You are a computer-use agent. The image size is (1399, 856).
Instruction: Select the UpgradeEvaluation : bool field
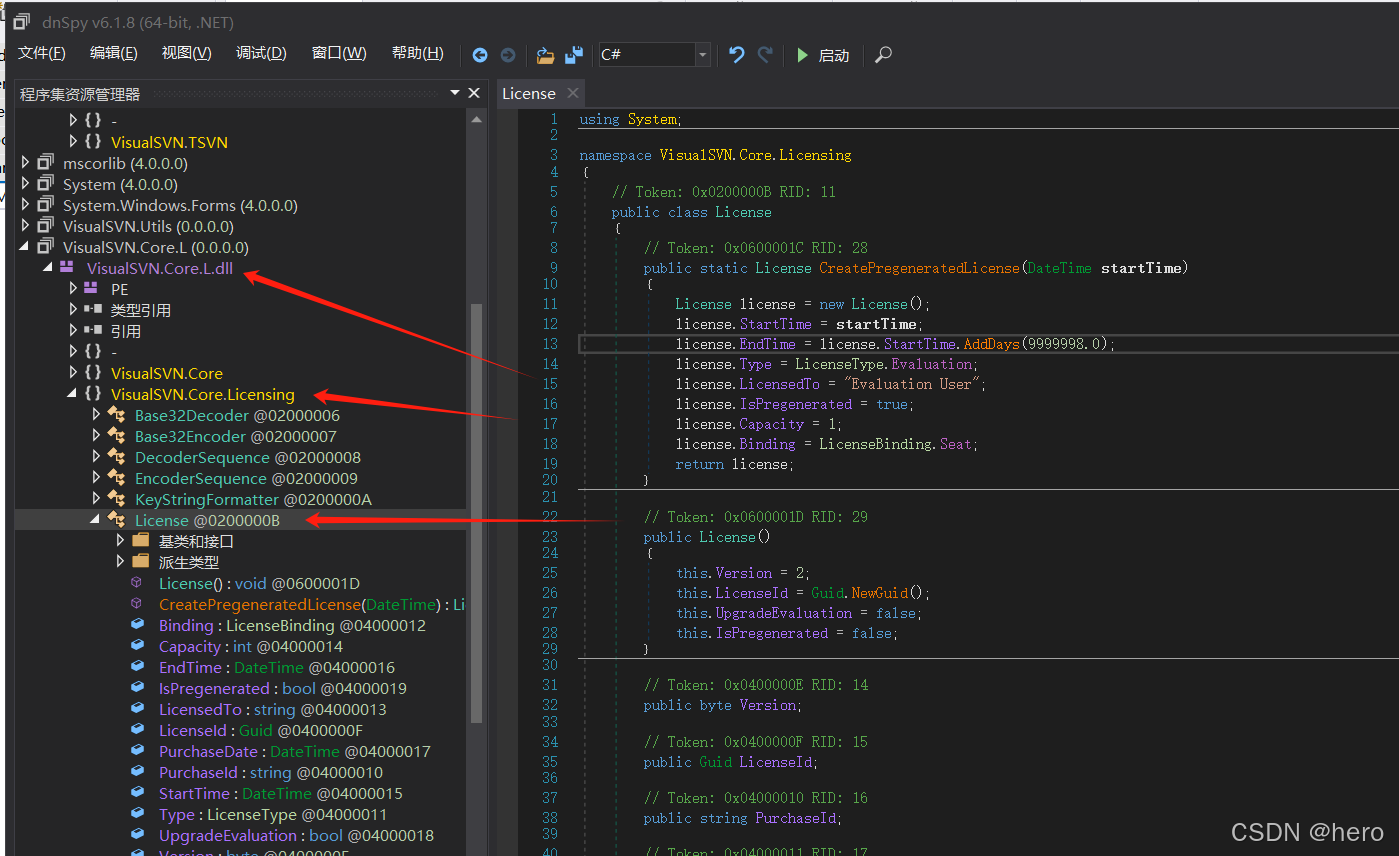coord(296,835)
